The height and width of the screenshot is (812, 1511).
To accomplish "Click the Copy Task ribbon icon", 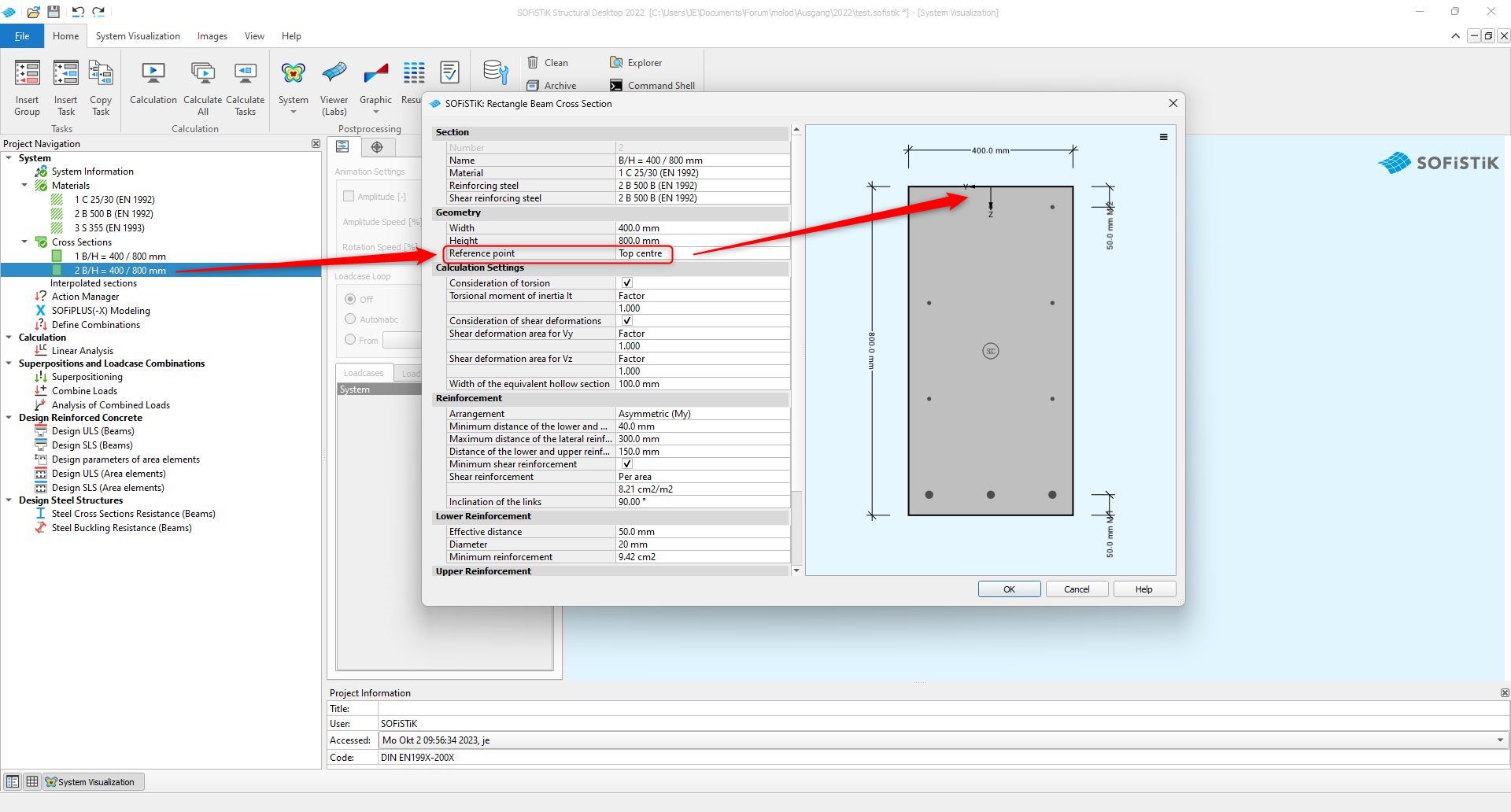I will [101, 72].
